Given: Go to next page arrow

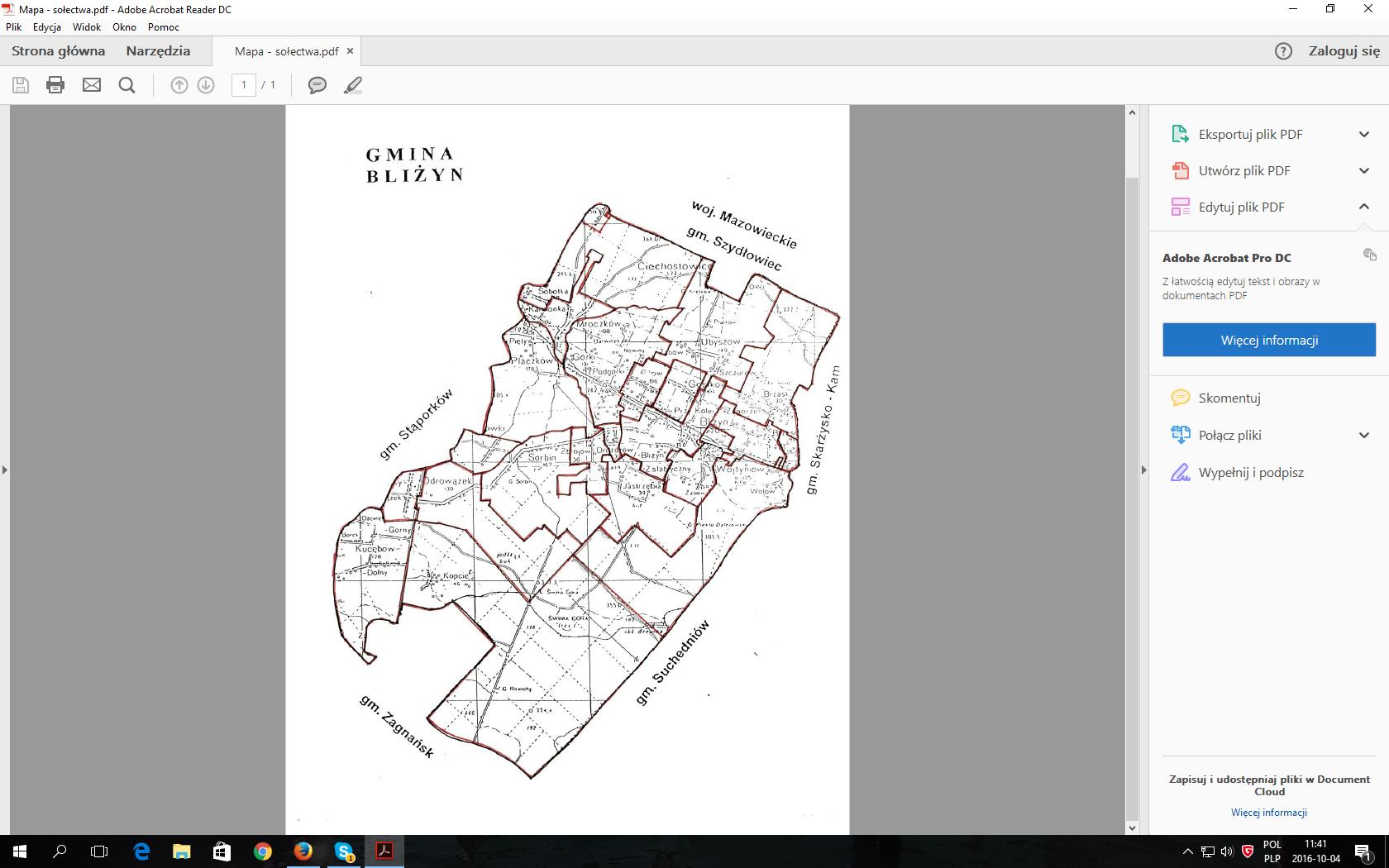Looking at the screenshot, I should pyautogui.click(x=206, y=85).
